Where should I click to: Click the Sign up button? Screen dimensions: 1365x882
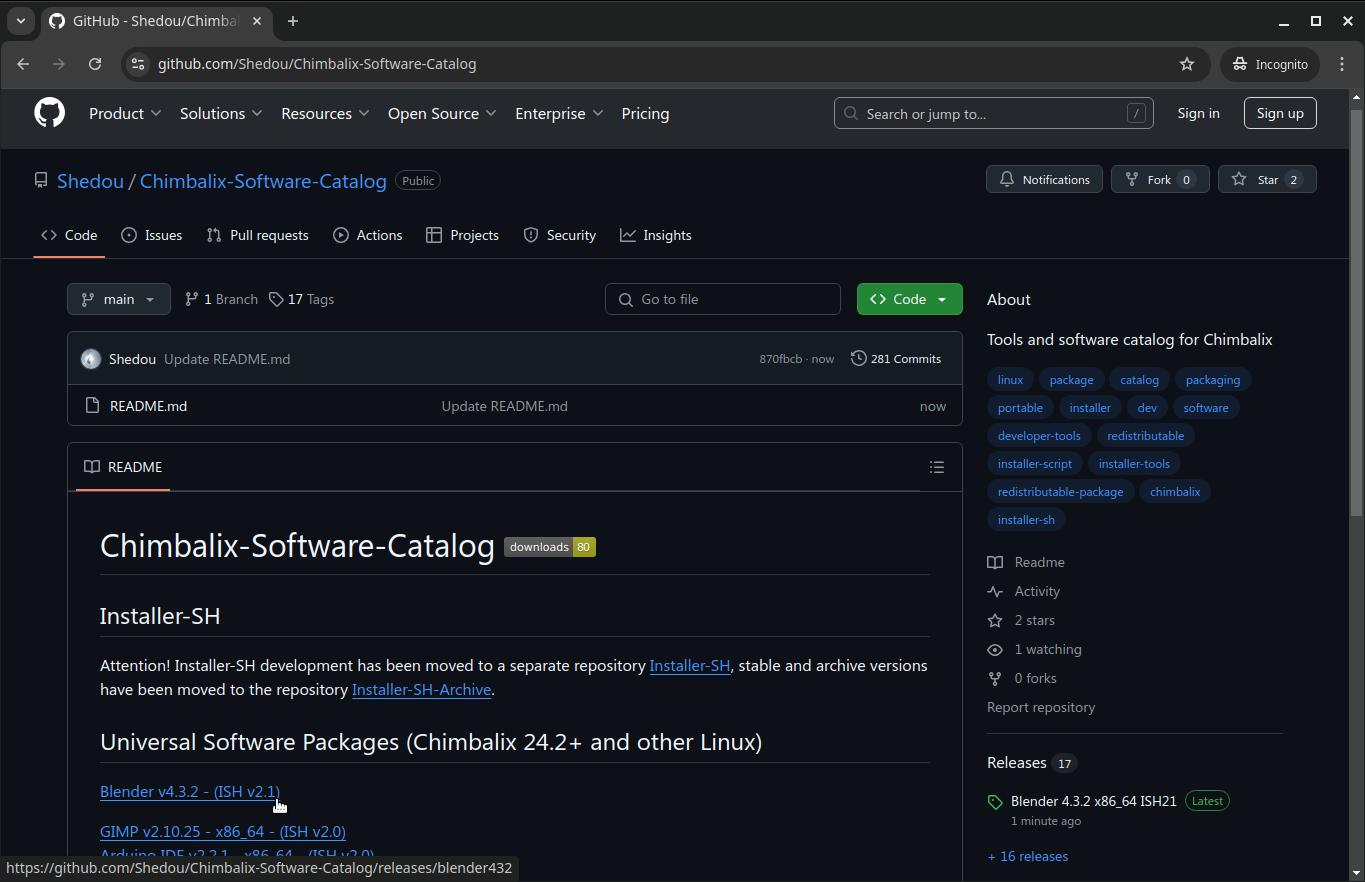coord(1279,113)
